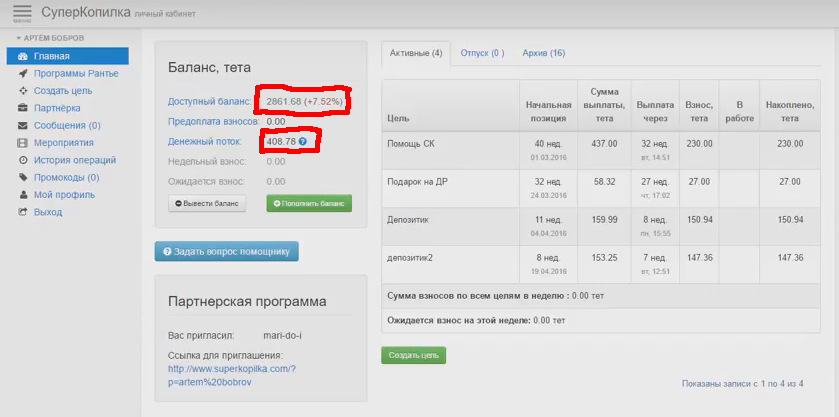This screenshot has width=839, height=417.
Task: Click the Партнёрка briefcase icon
Action: pyautogui.click(x=23, y=108)
